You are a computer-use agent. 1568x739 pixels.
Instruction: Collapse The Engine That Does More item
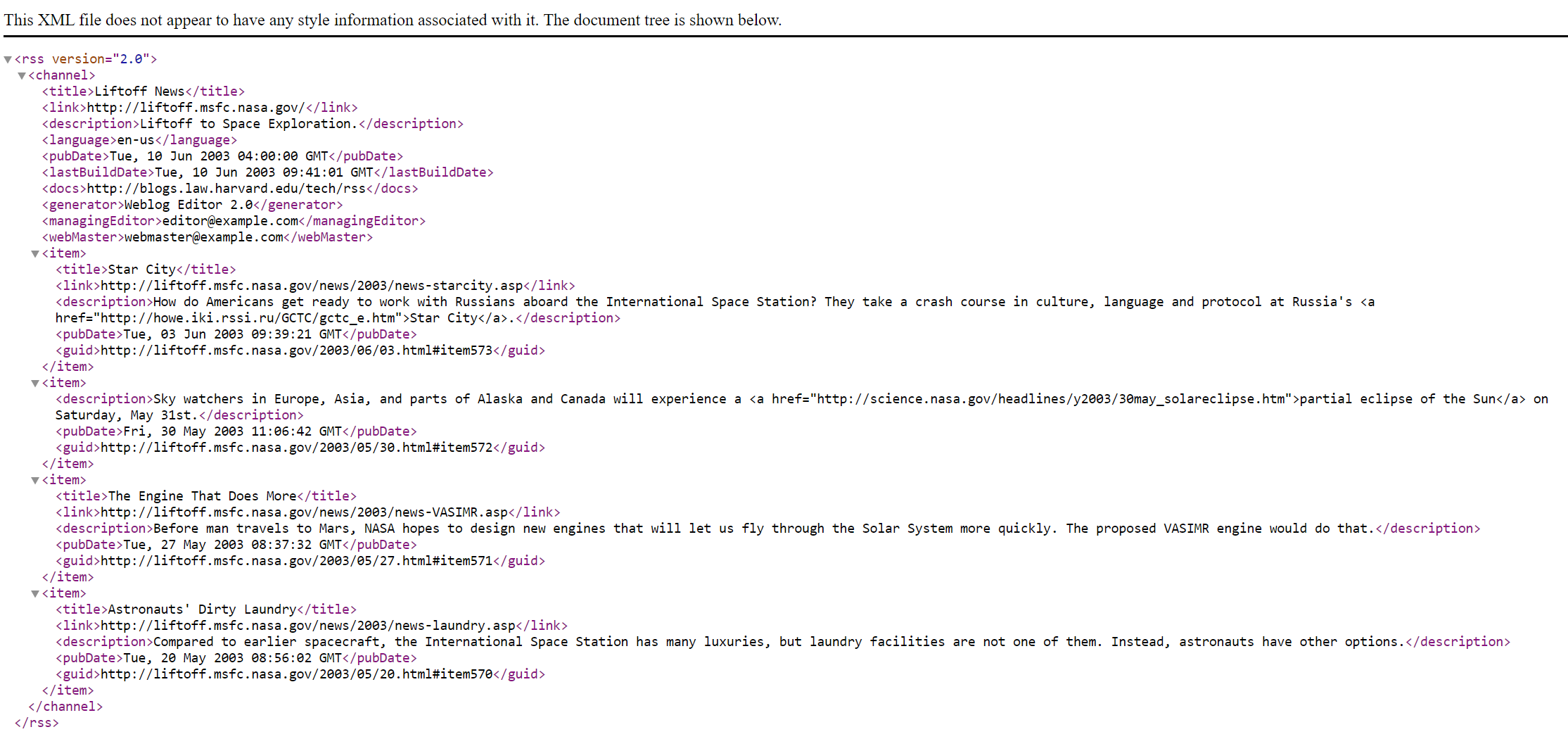click(x=35, y=481)
